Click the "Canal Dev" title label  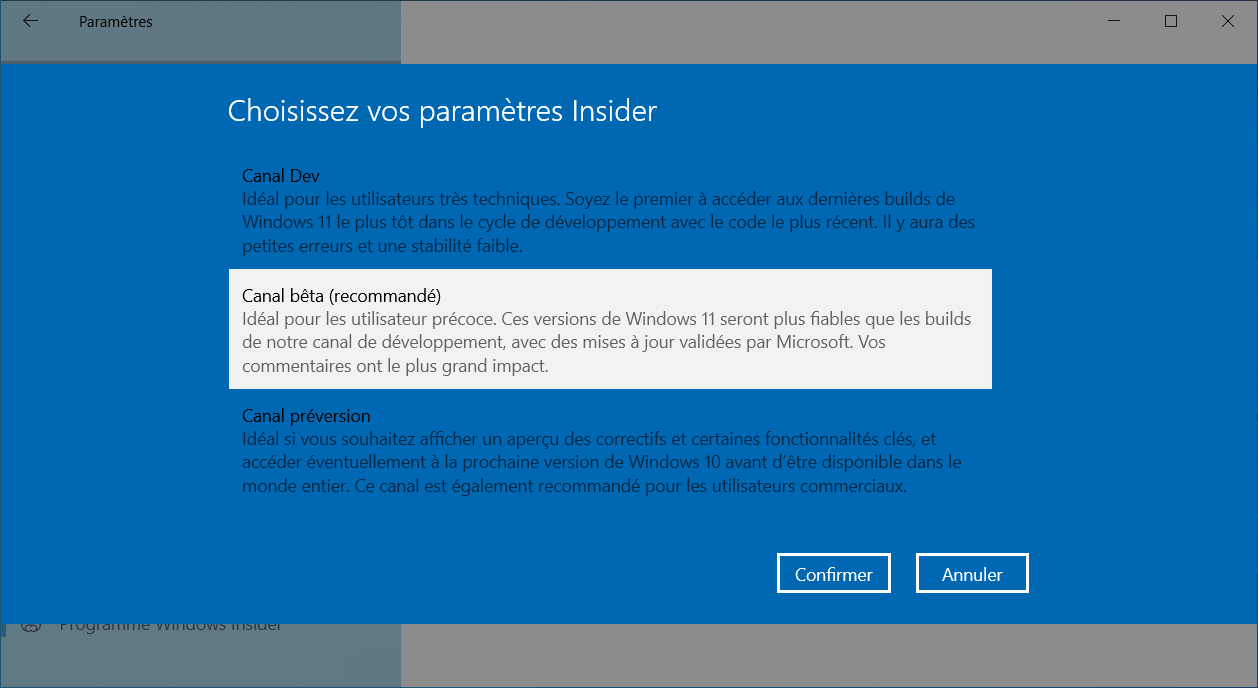[281, 175]
